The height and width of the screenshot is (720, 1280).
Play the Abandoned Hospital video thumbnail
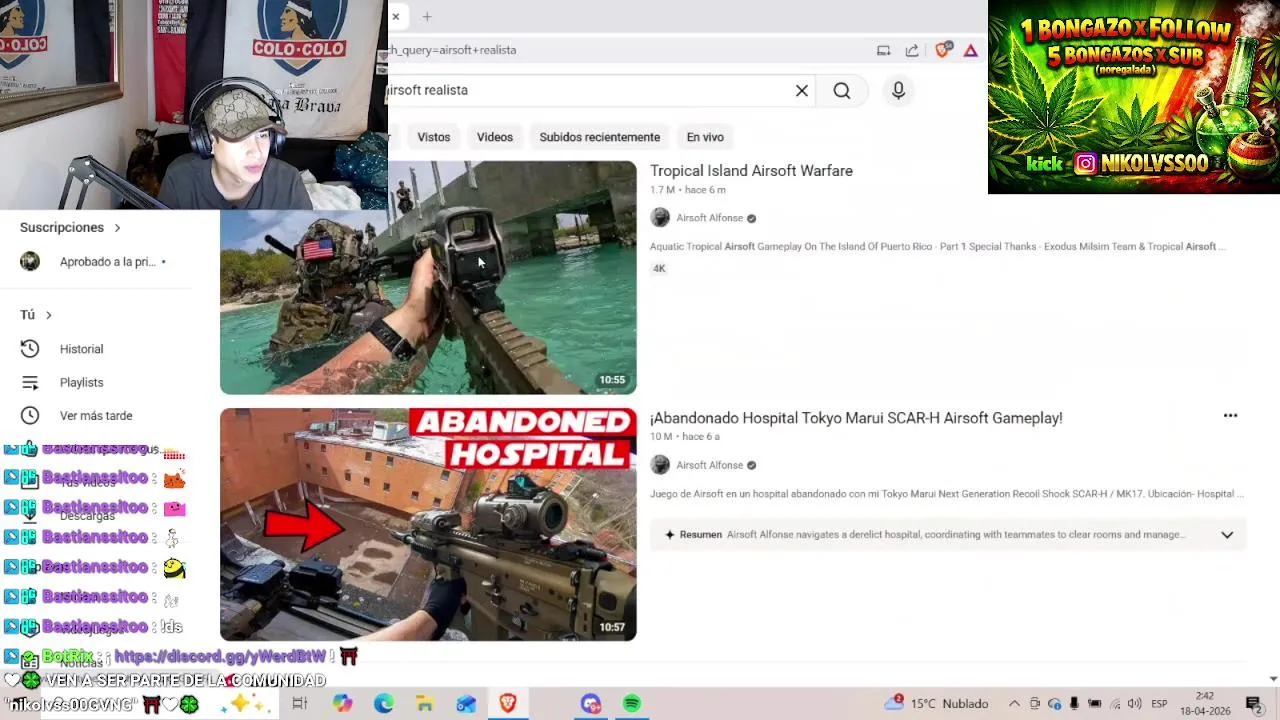tap(428, 525)
